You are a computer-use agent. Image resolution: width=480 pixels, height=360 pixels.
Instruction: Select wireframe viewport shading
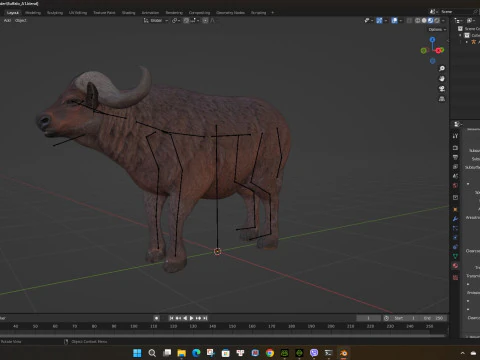418,21
